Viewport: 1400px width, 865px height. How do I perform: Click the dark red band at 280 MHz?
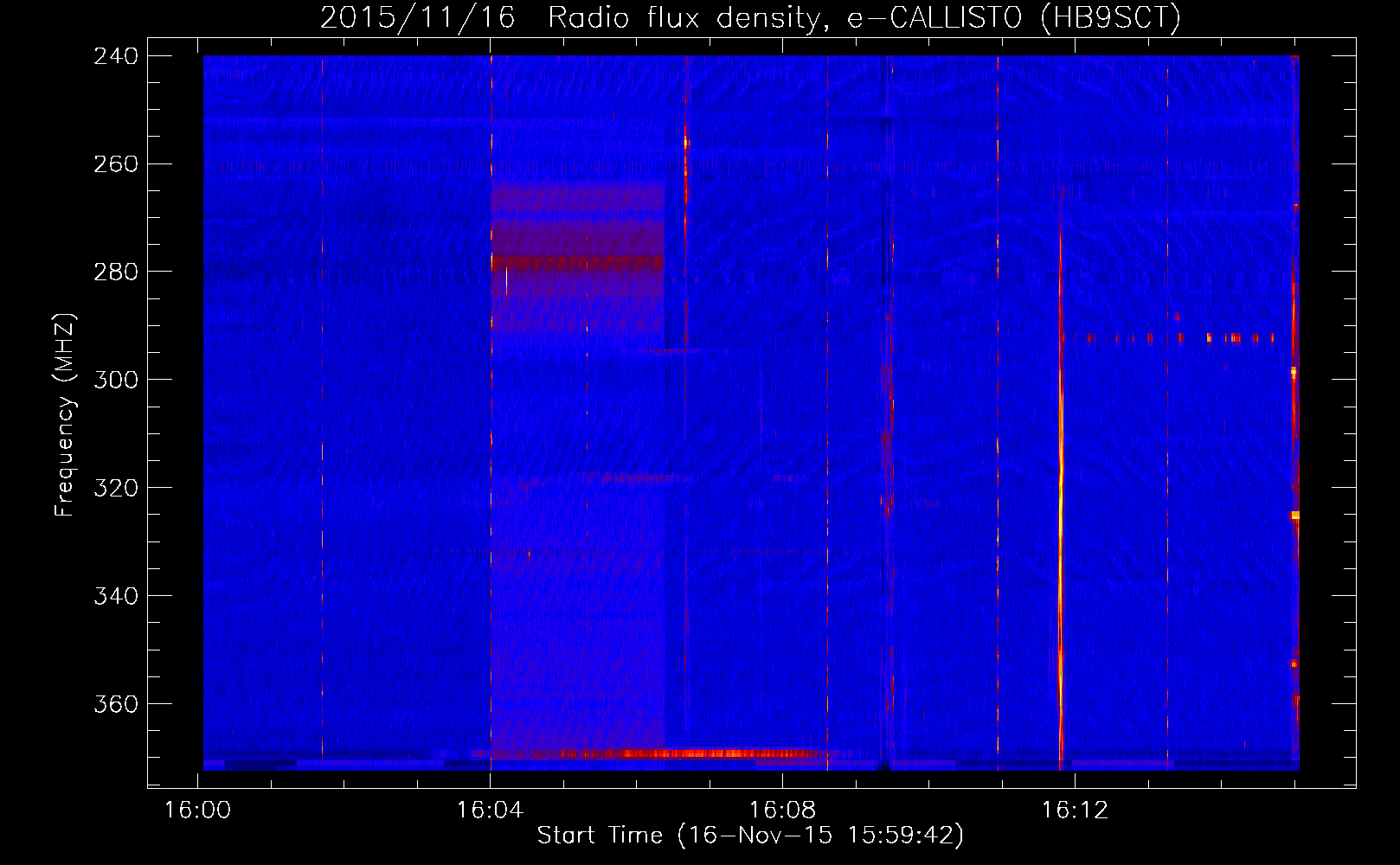click(578, 262)
